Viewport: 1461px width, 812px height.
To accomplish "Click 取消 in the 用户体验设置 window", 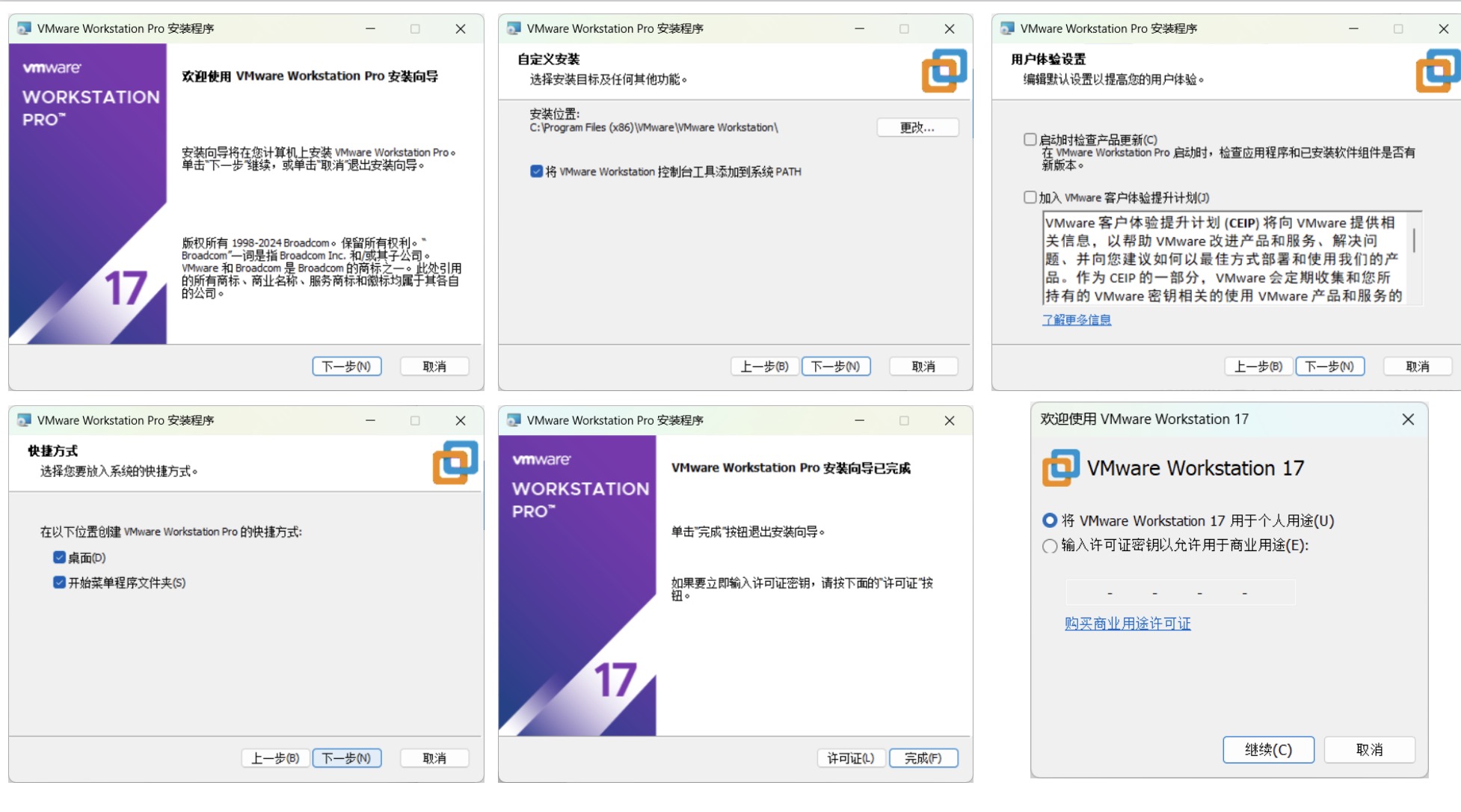I will coord(1418,366).
